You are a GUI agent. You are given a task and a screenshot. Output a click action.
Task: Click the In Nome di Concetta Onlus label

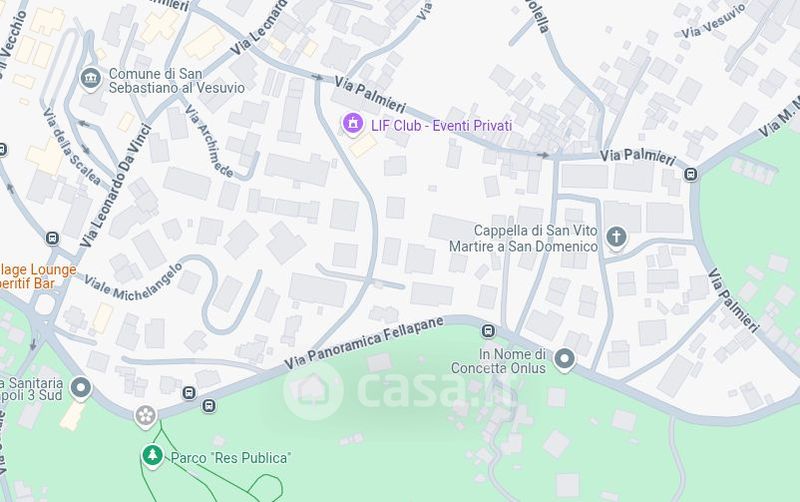[x=498, y=361]
